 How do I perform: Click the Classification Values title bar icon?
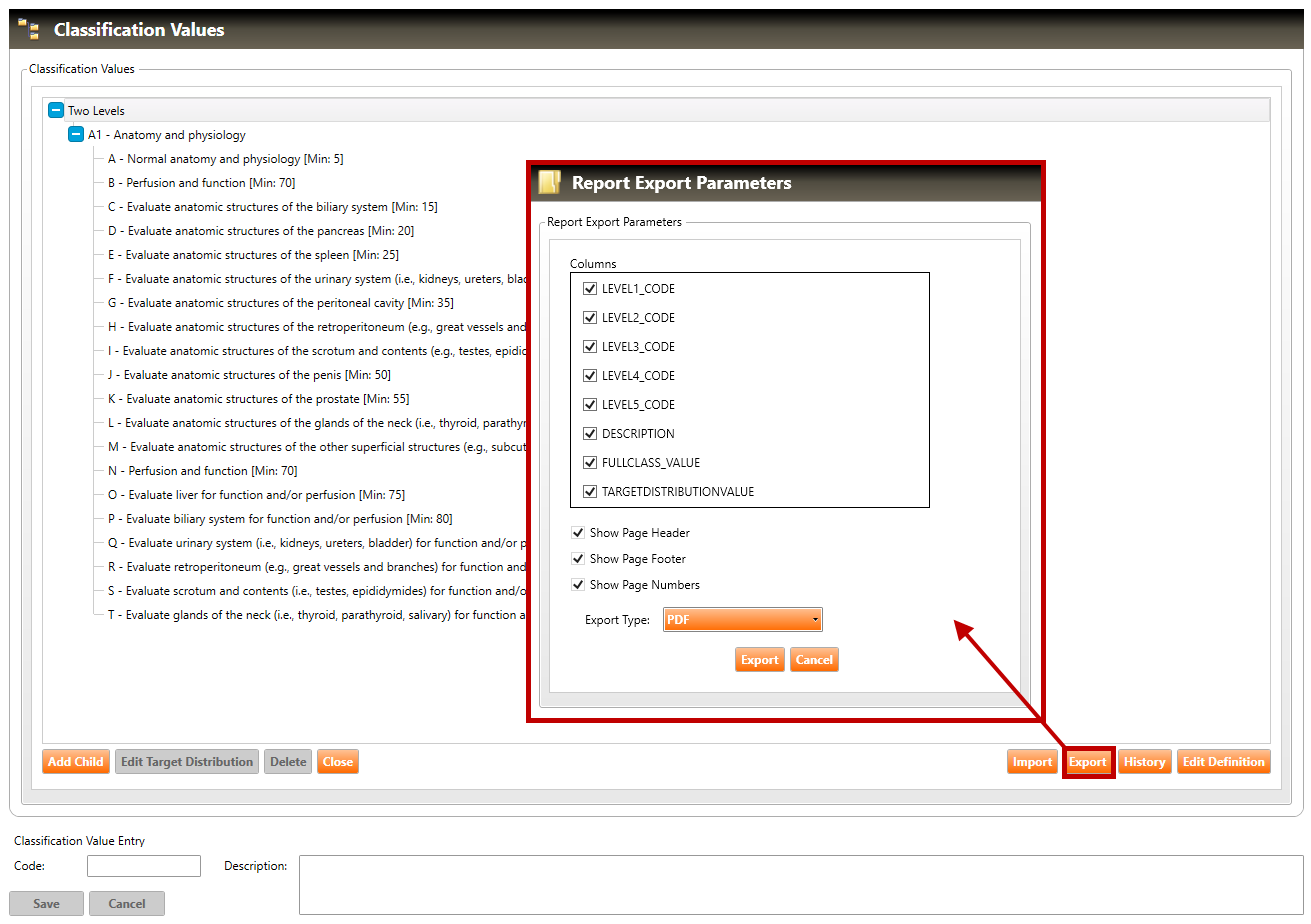click(29, 29)
